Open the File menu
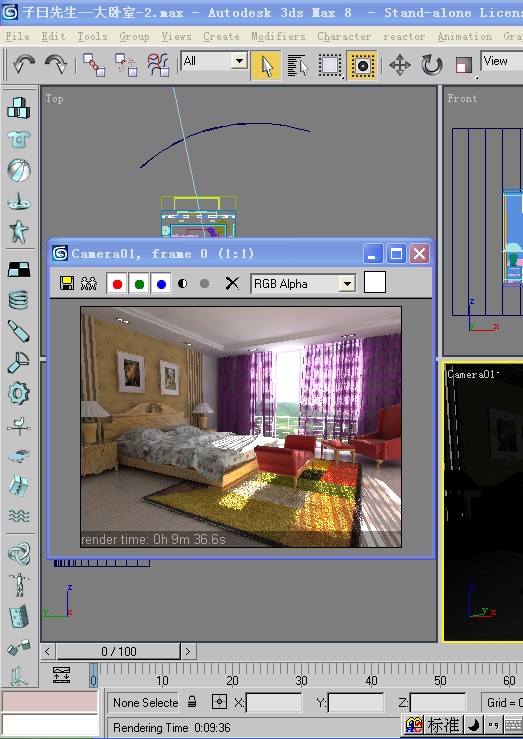 (17, 36)
